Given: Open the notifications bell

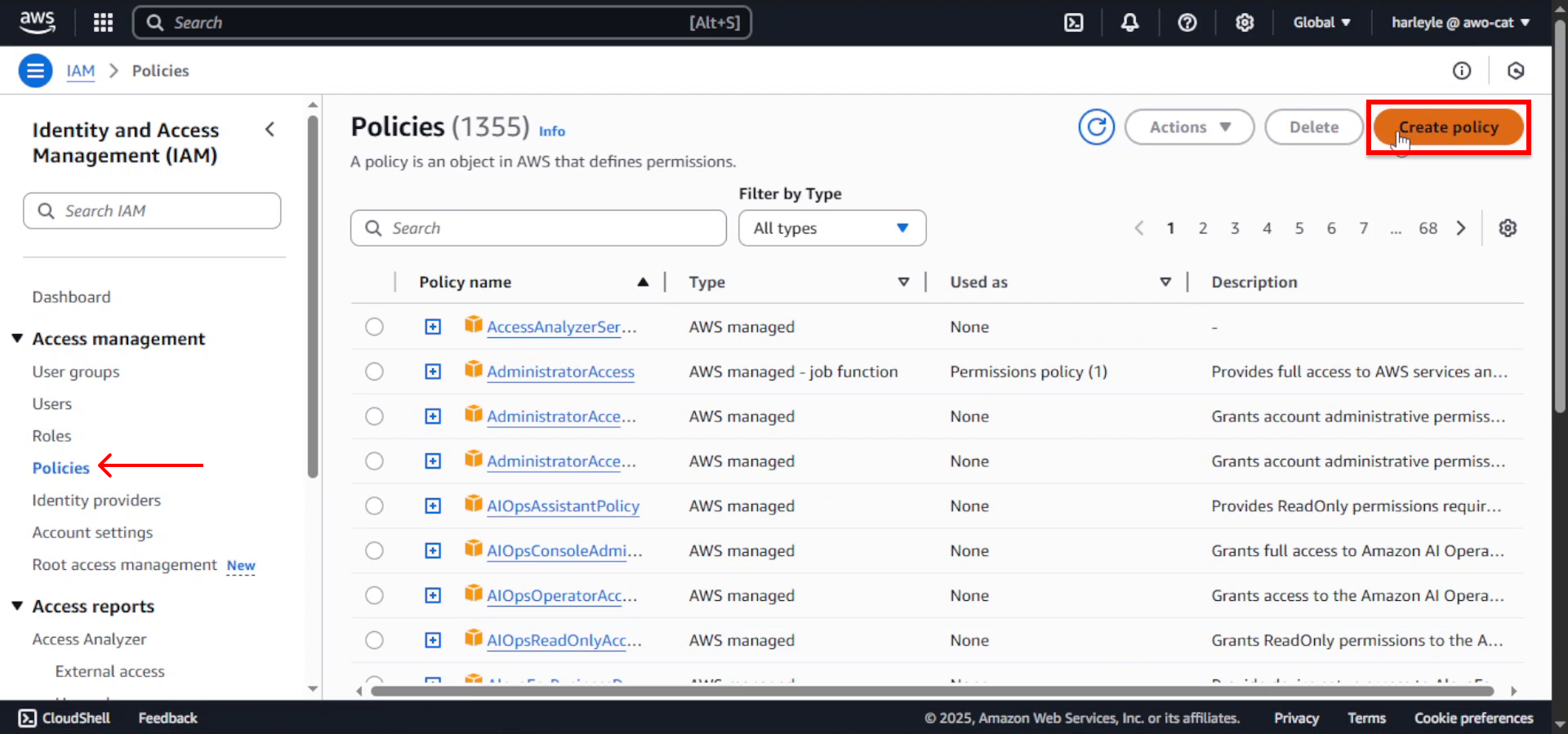Looking at the screenshot, I should point(1129,22).
